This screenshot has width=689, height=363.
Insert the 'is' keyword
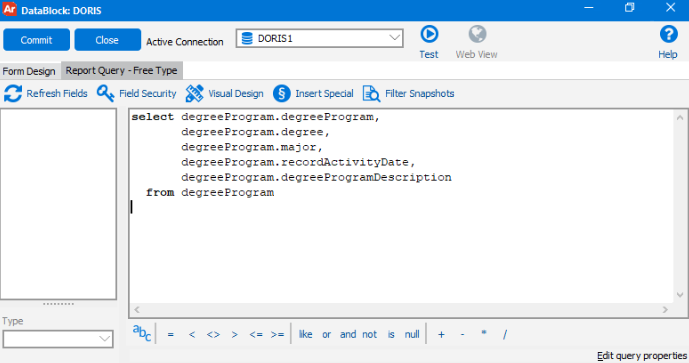(391, 334)
